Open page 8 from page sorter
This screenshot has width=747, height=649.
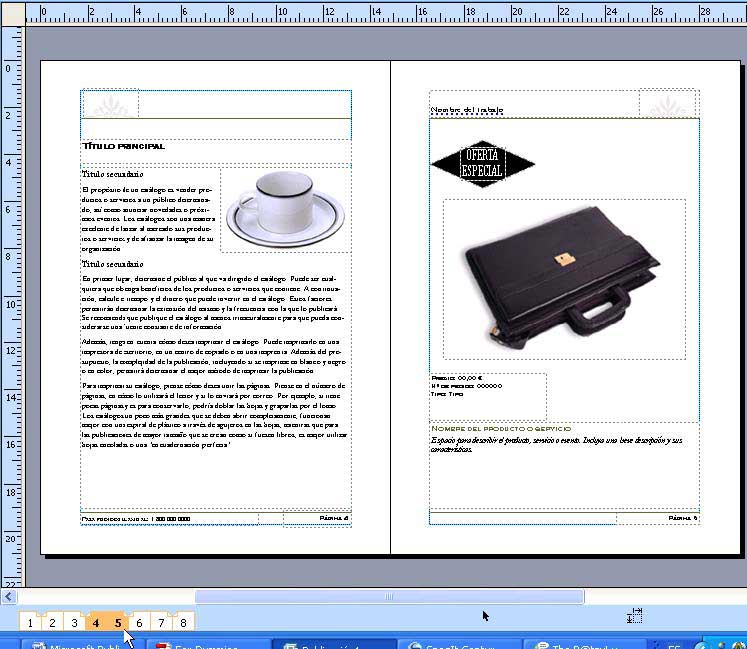coord(183,622)
